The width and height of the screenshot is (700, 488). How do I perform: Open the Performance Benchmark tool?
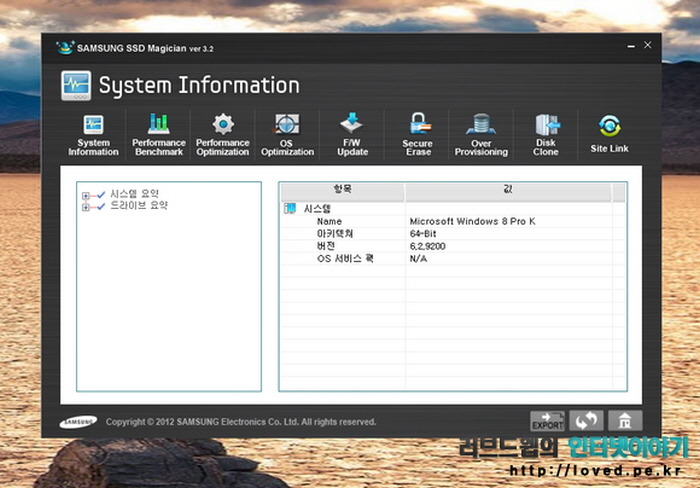point(158,134)
